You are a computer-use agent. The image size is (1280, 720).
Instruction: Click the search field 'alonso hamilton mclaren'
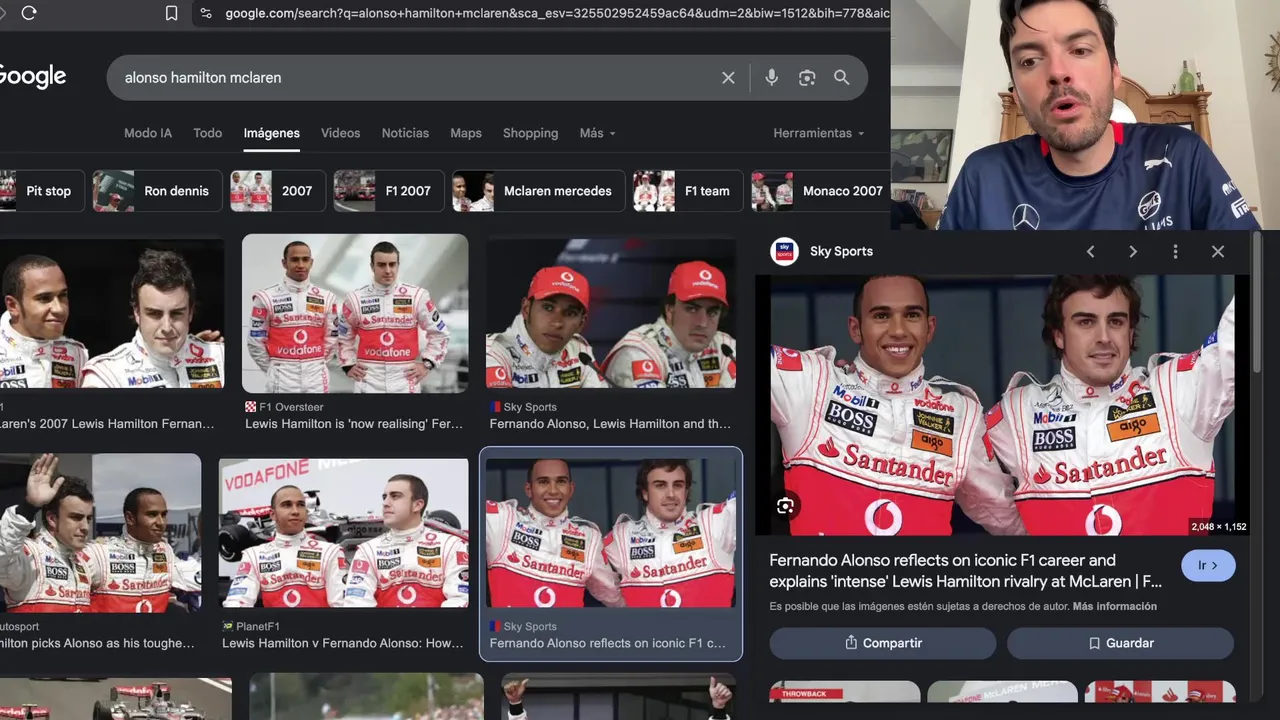pyautogui.click(x=415, y=77)
